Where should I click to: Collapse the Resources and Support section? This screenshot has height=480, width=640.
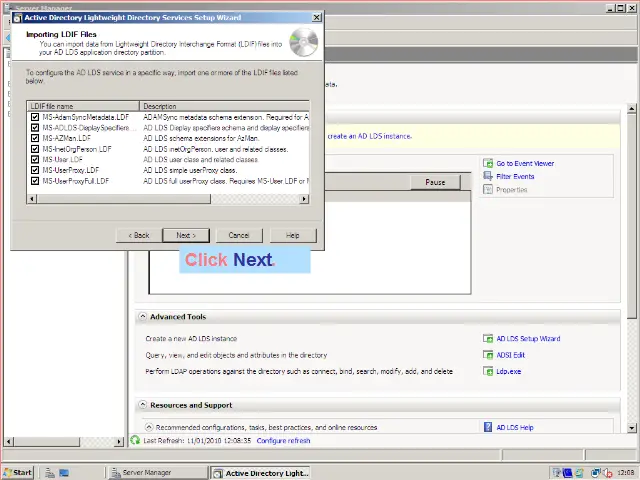(142, 404)
